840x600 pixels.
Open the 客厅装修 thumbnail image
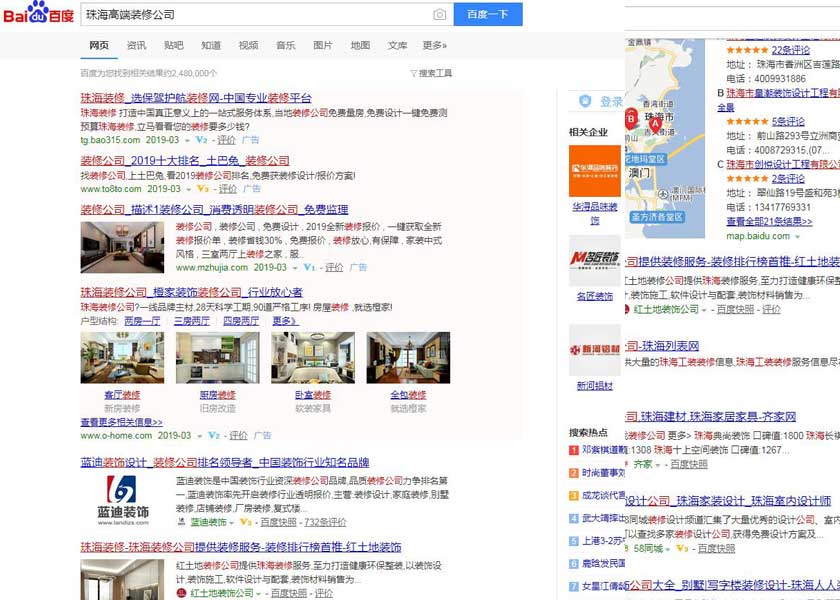click(x=123, y=357)
